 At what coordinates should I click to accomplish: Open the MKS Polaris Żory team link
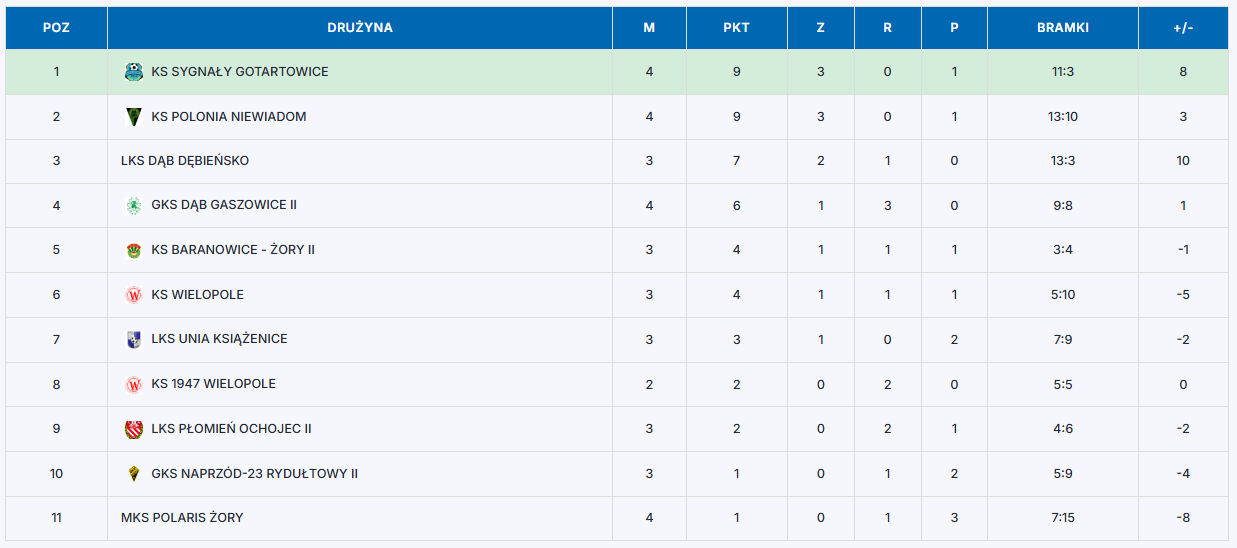click(182, 518)
